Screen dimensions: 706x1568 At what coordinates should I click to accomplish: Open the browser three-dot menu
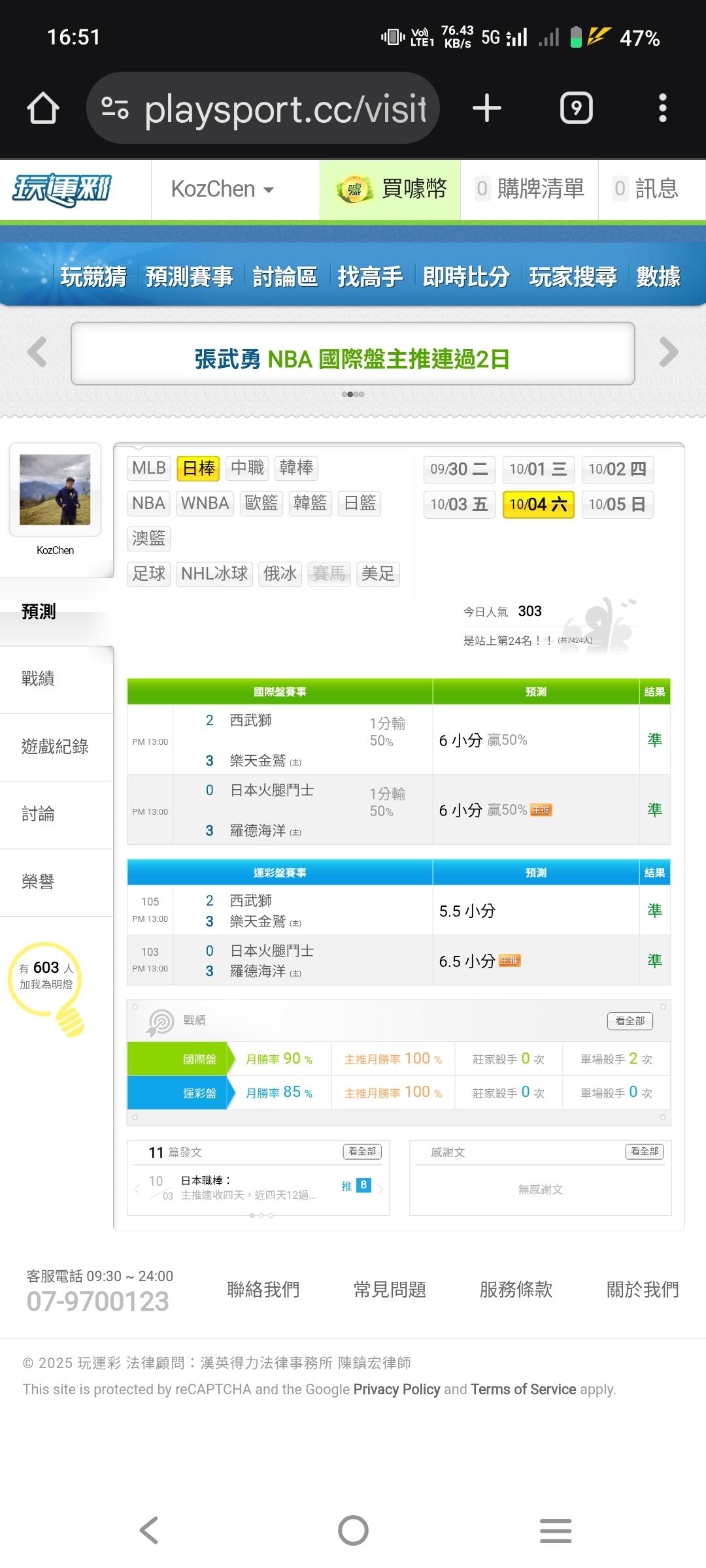[x=662, y=108]
